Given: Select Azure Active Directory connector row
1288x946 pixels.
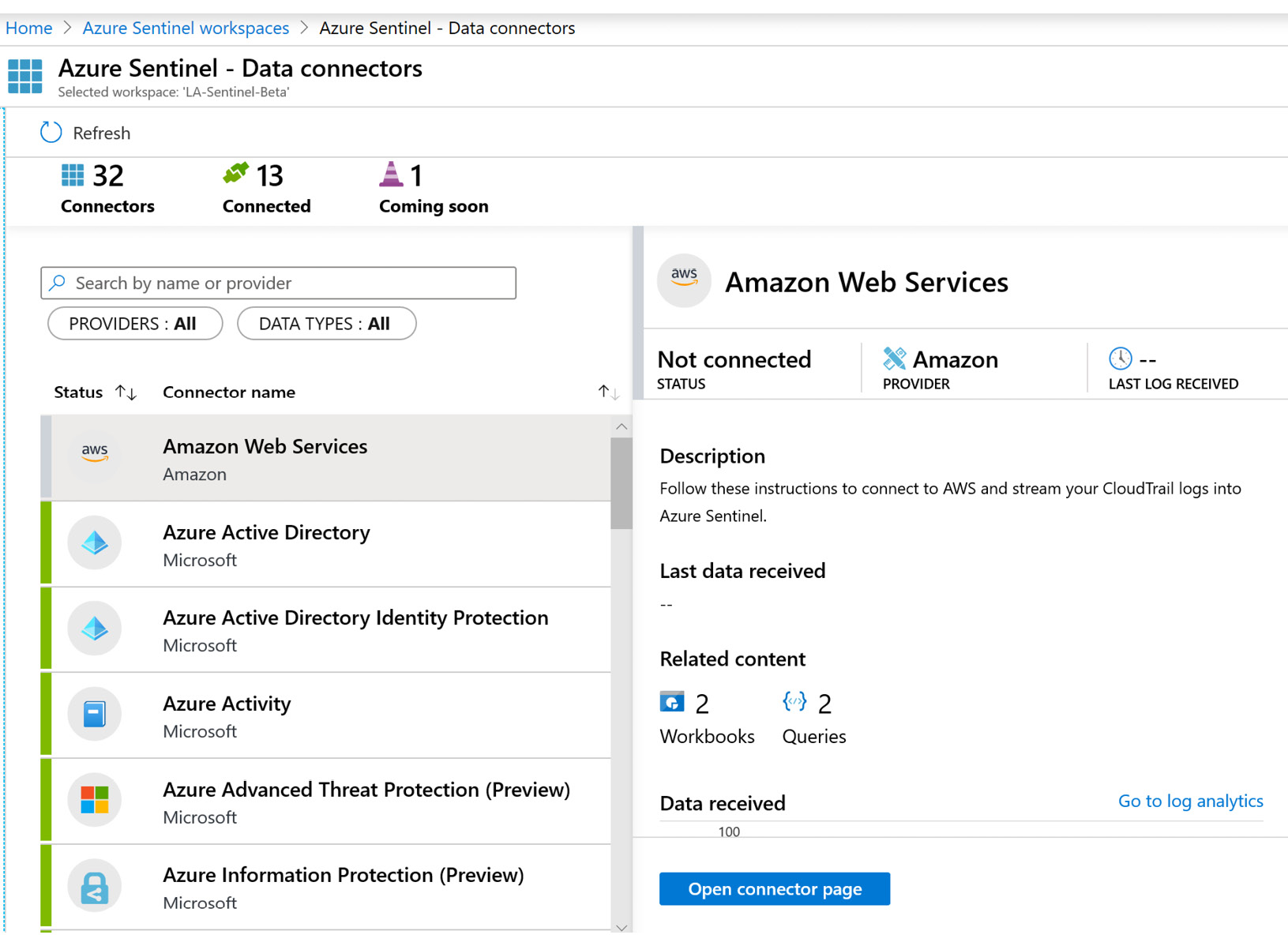Looking at the screenshot, I should 325,544.
